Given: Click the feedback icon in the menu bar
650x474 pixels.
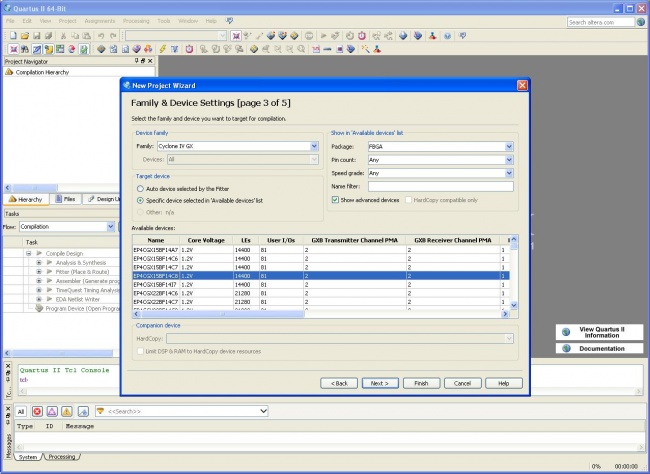Looking at the screenshot, I should (229, 21).
